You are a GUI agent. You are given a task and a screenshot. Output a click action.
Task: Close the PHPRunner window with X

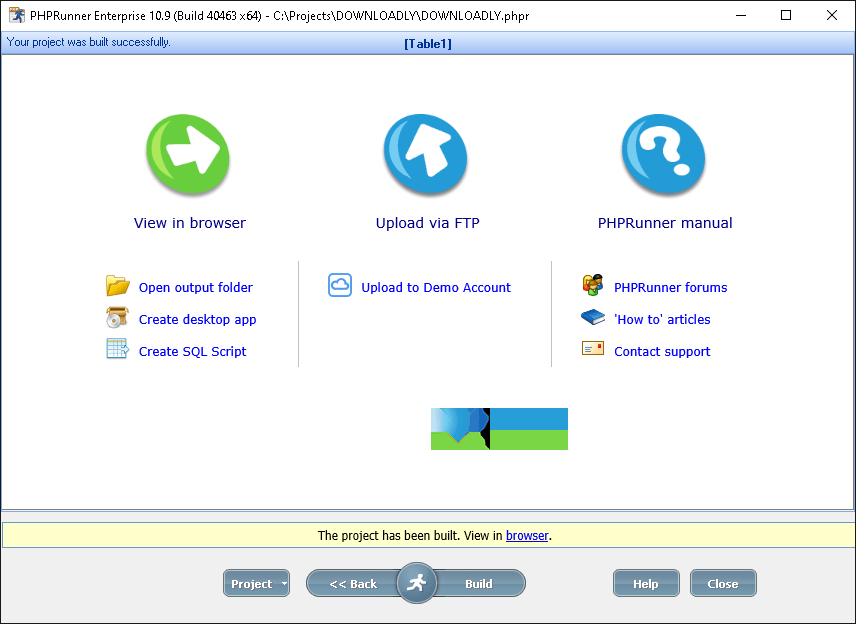tap(831, 15)
